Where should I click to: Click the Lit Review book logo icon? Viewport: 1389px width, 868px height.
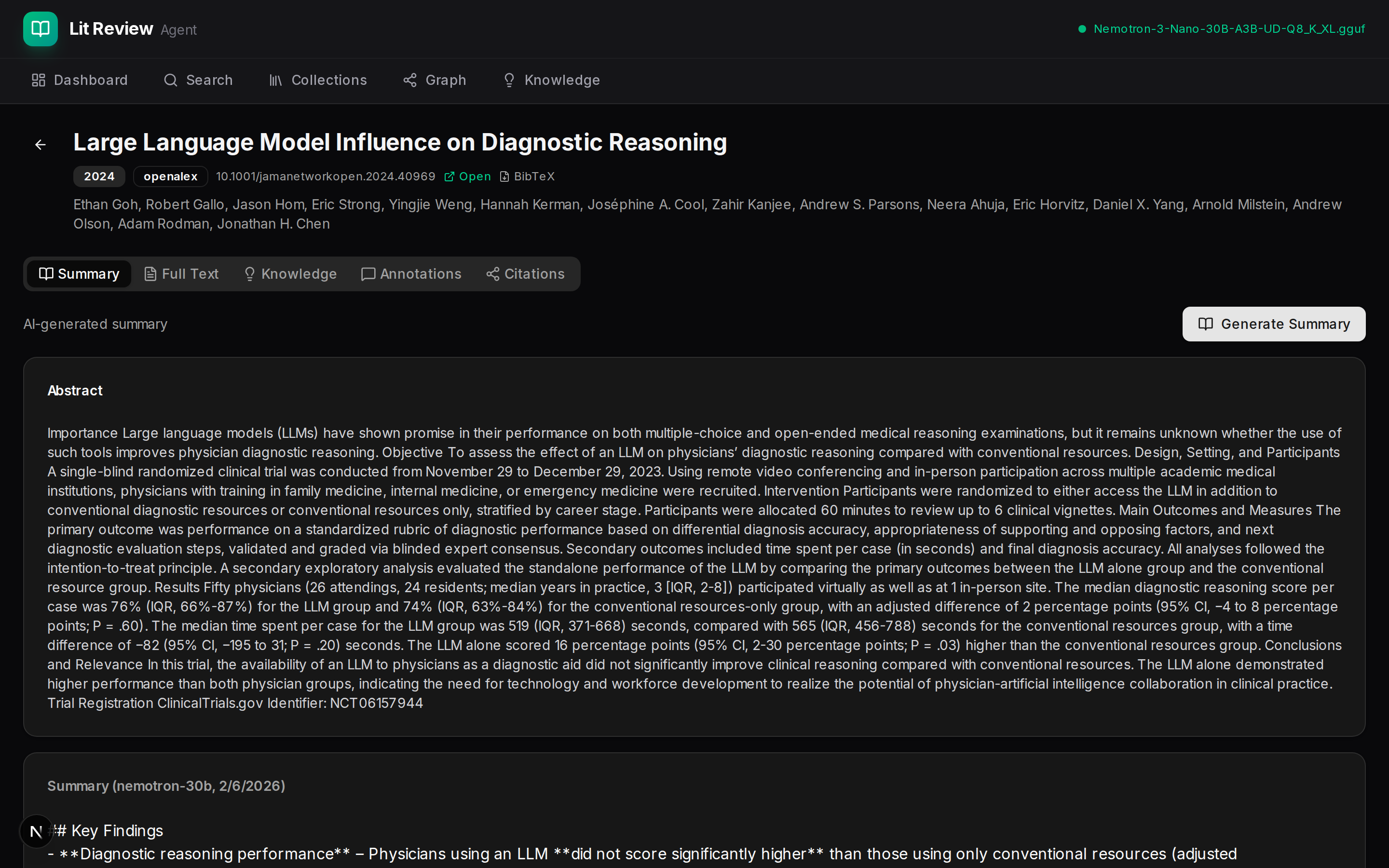point(40,29)
